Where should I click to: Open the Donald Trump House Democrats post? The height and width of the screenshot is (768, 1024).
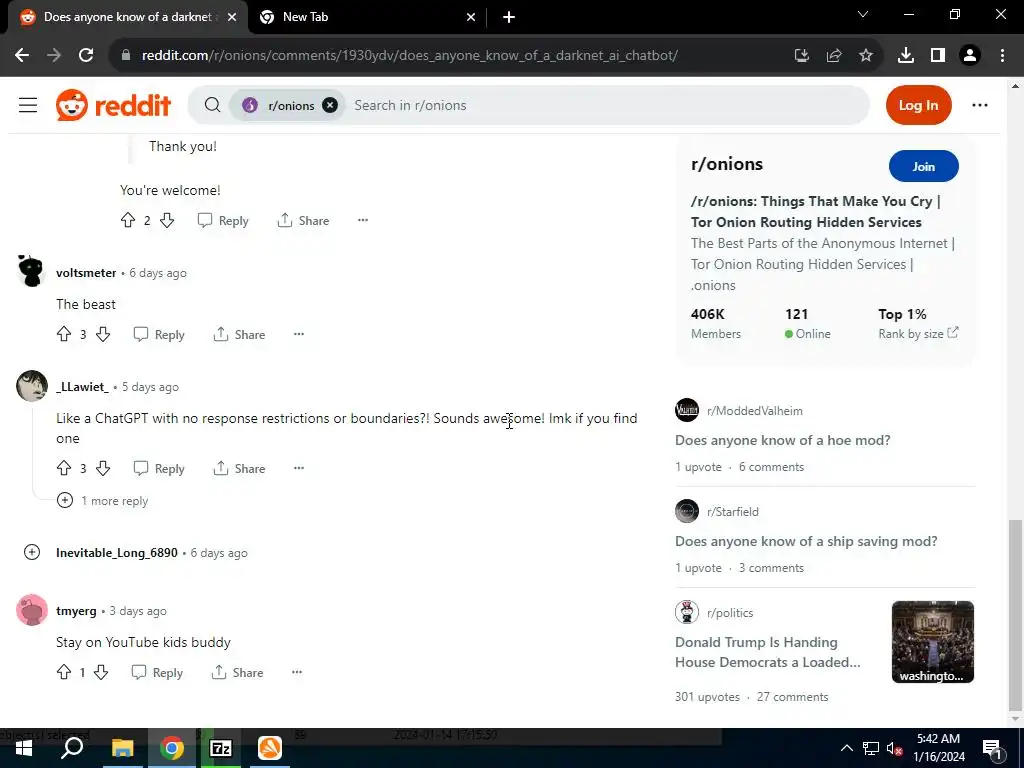(767, 652)
